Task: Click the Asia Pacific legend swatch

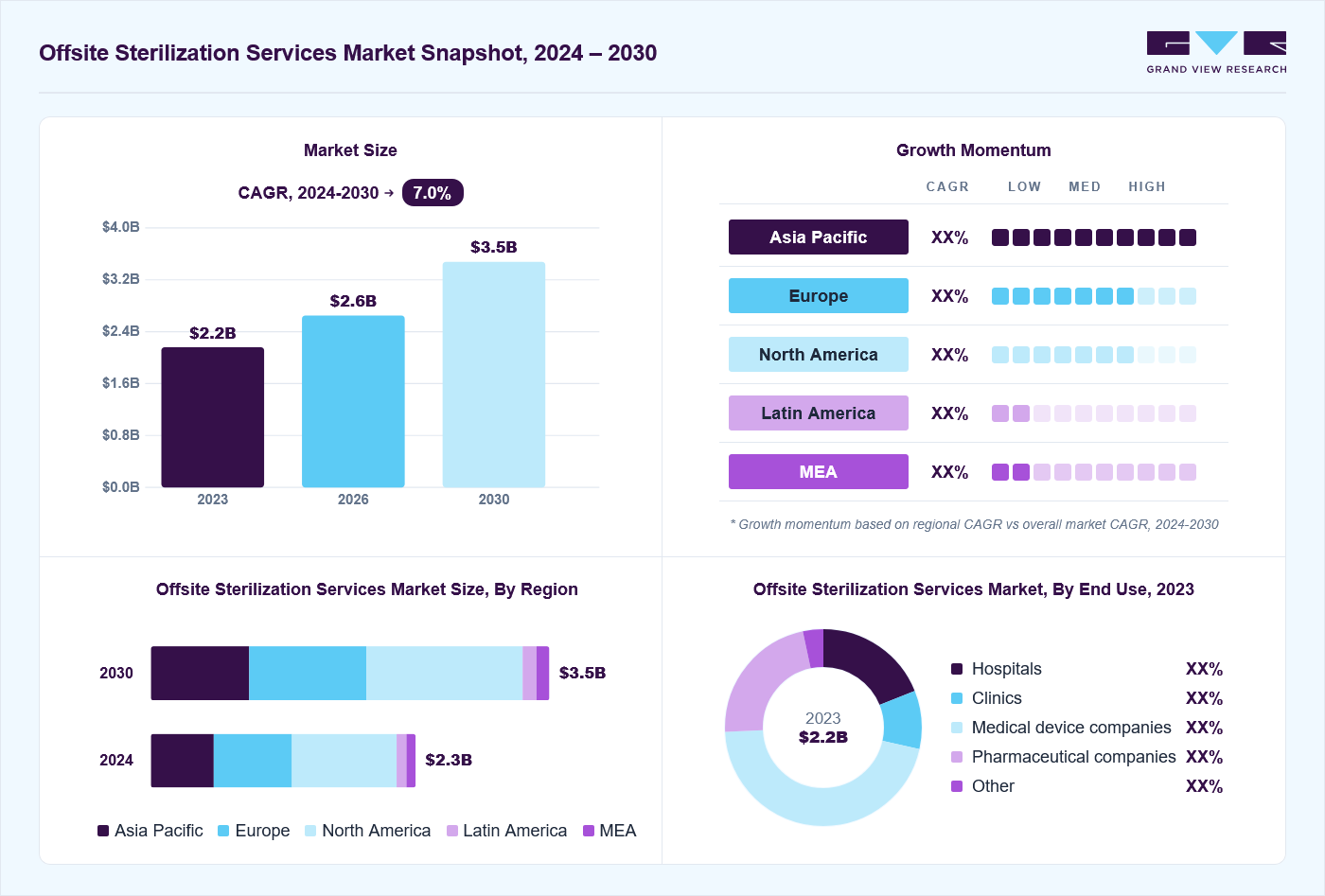Action: point(103,831)
